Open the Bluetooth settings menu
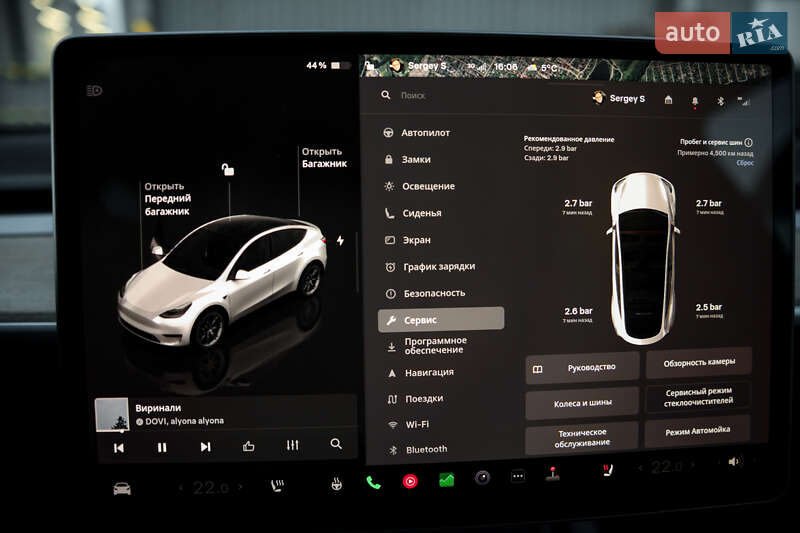 (418, 449)
